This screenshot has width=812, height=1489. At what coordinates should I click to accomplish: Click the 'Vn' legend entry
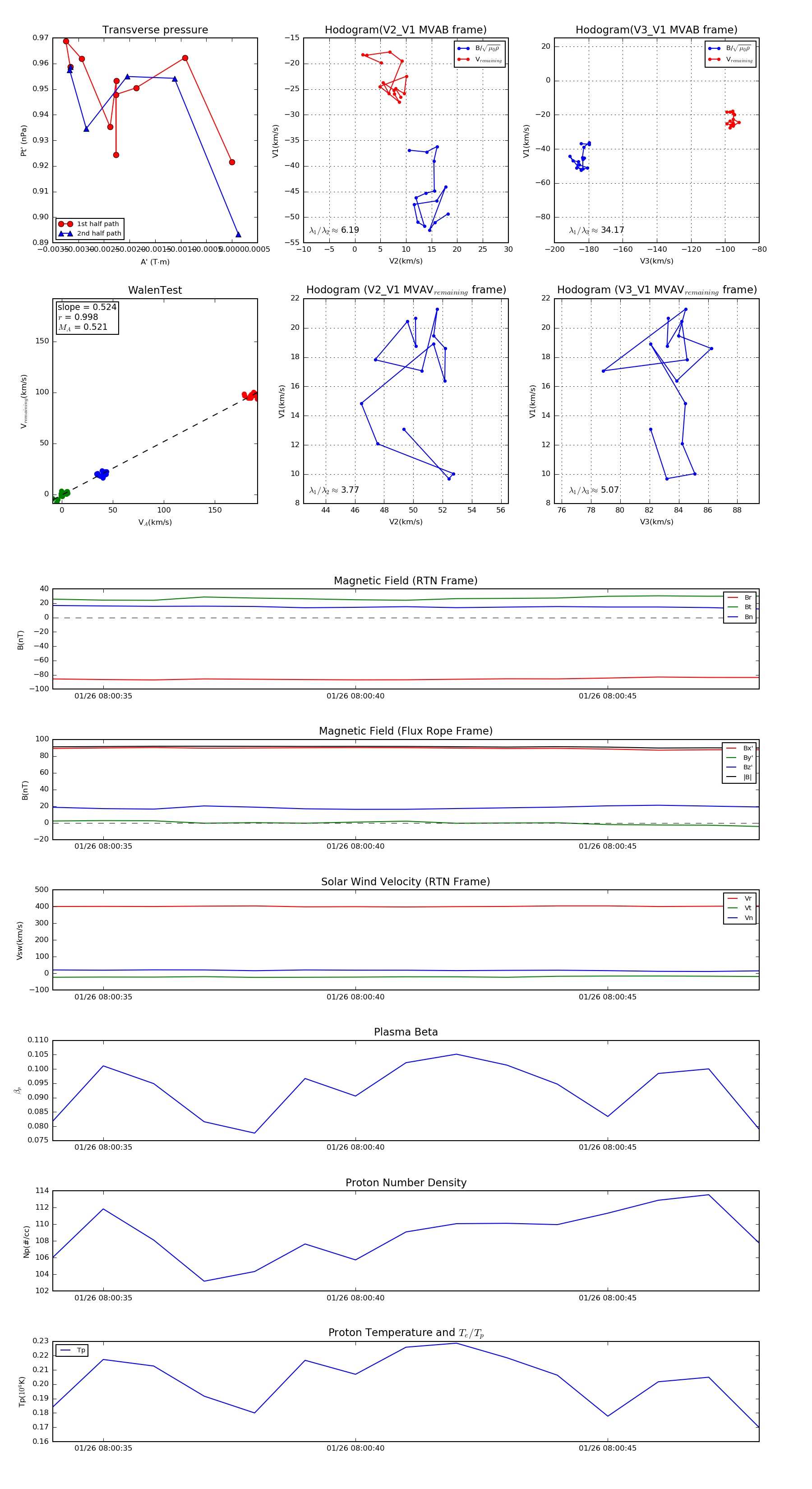pyautogui.click(x=740, y=918)
